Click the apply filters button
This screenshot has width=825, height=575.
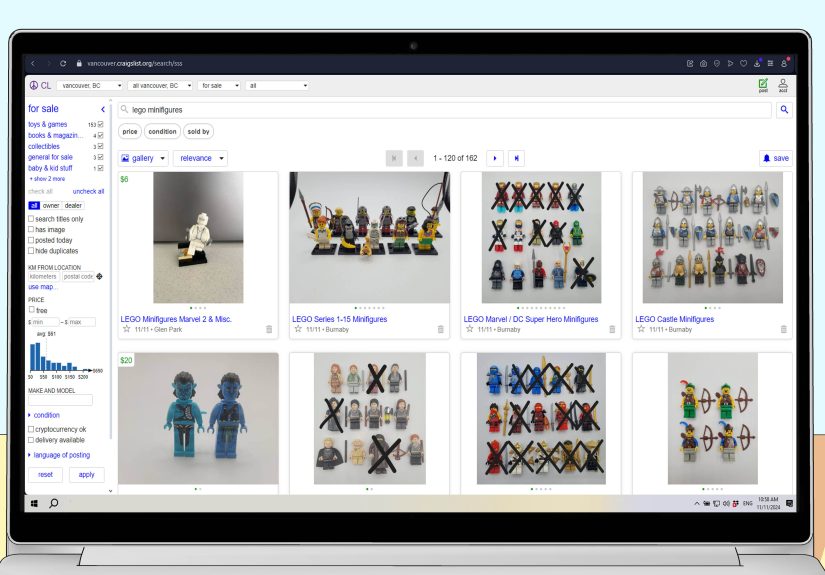point(87,475)
